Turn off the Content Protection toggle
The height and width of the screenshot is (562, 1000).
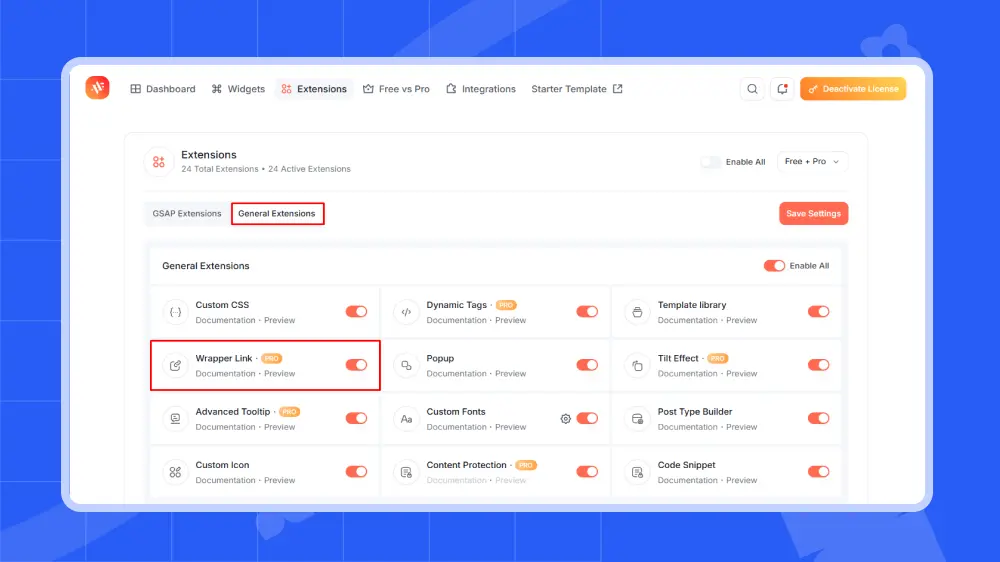click(x=587, y=471)
